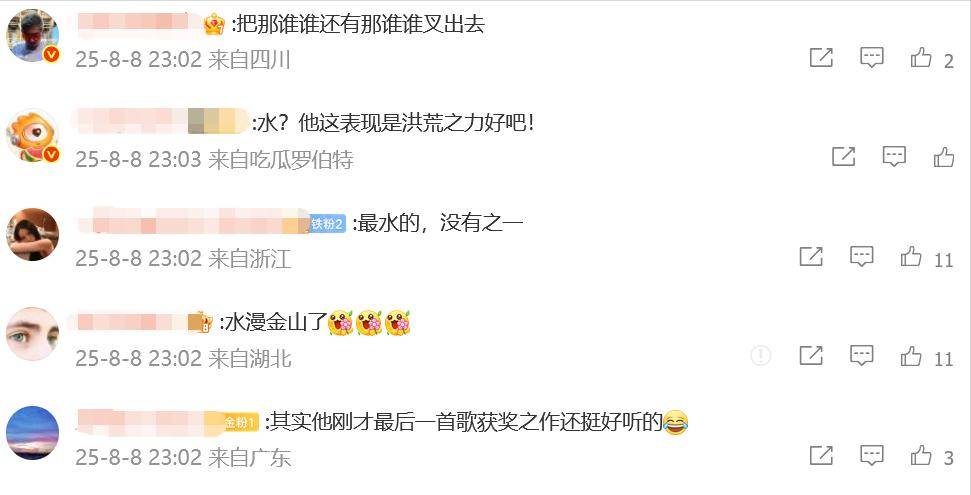Share the 最水的 comment from 浙江

(x=811, y=256)
